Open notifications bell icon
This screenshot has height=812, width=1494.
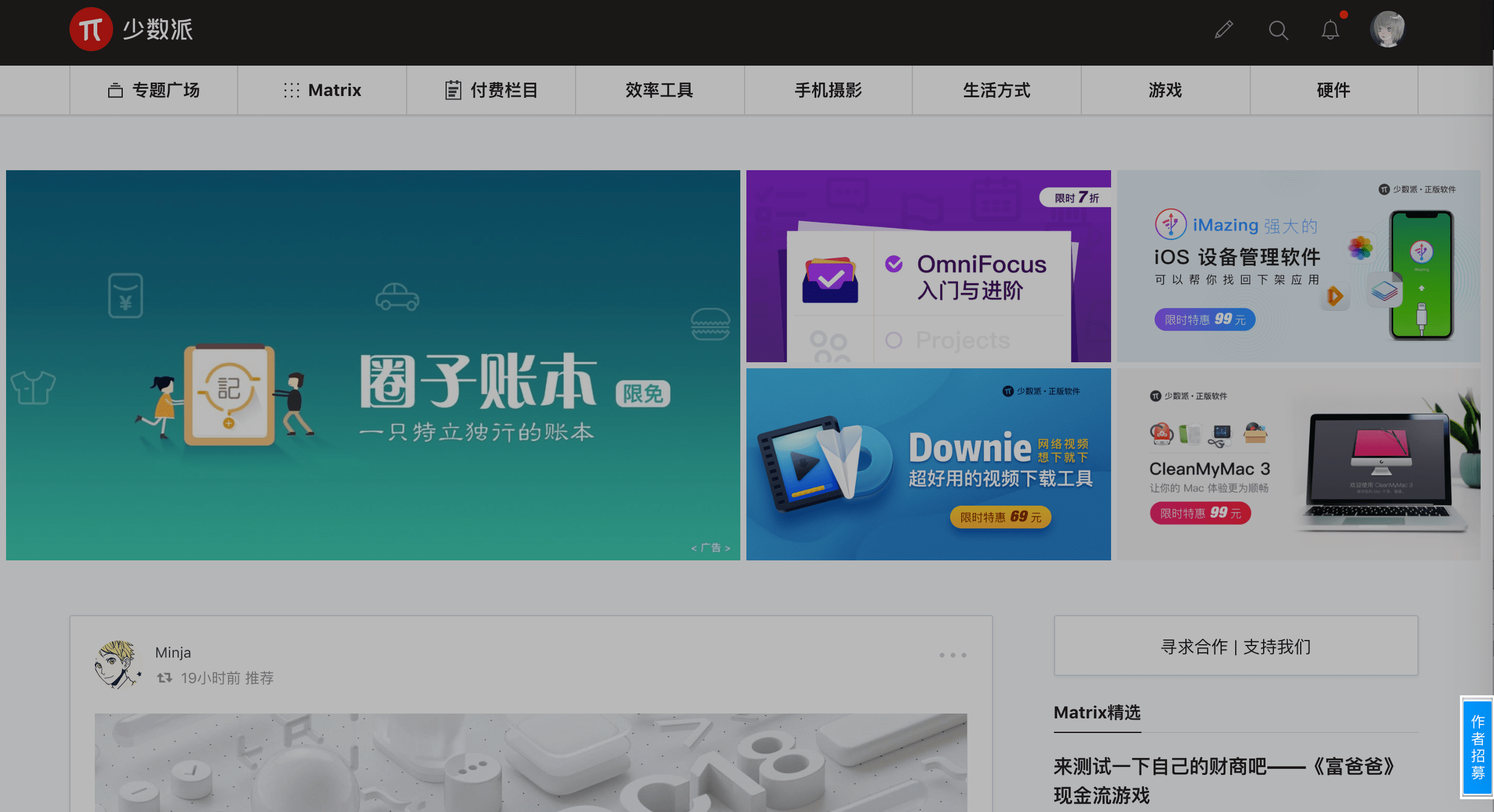pos(1330,30)
